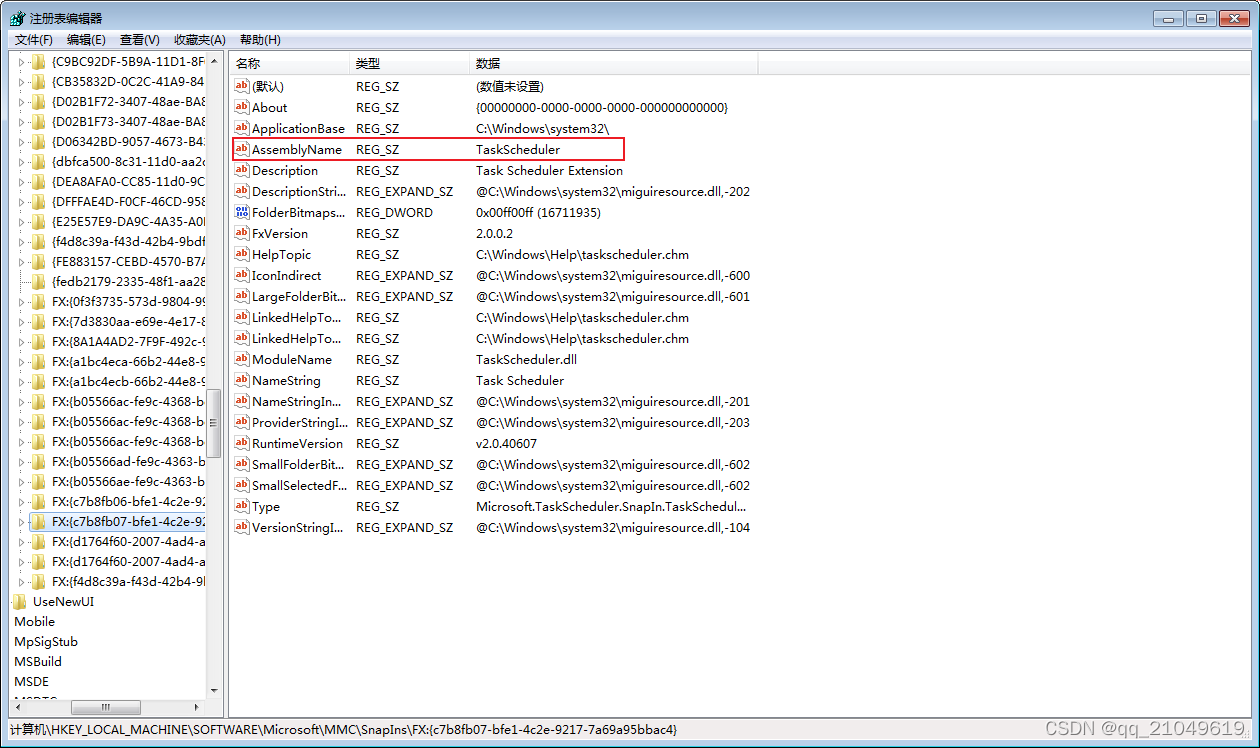Viewport: 1260px width, 748px height.
Task: Expand the {FE883157-CEBD key
Action: (21, 261)
